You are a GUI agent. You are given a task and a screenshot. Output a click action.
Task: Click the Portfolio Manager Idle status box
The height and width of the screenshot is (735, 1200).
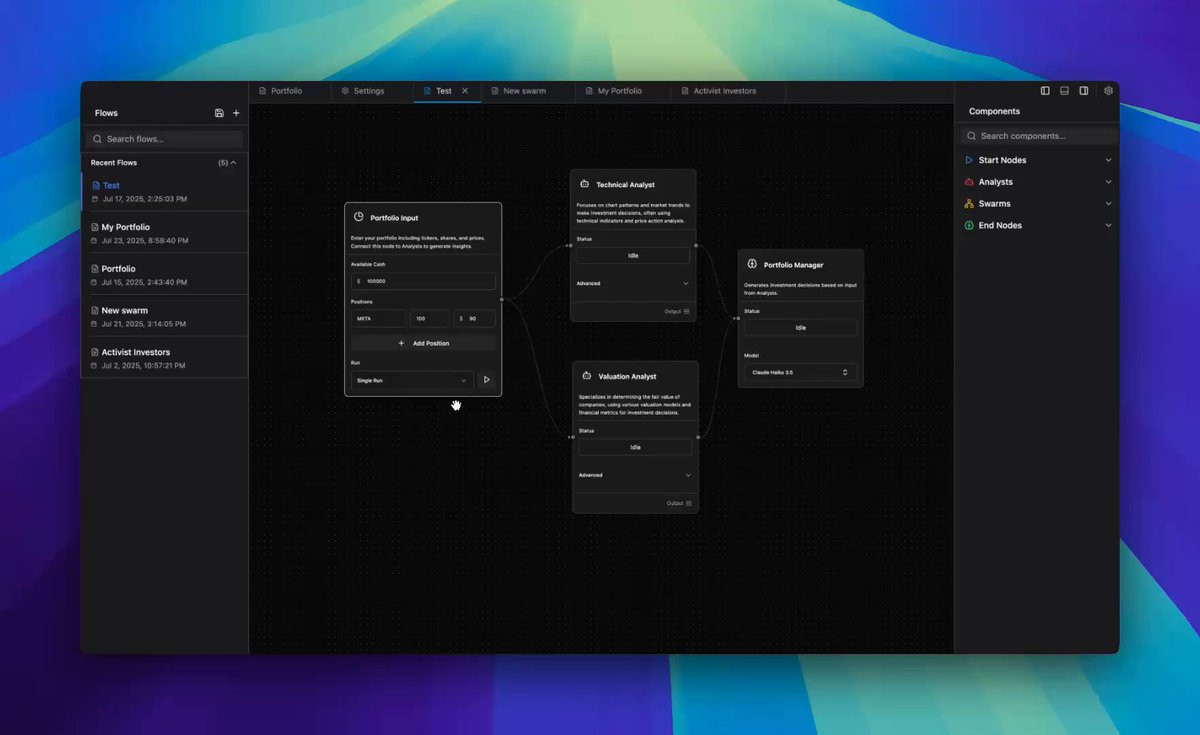(x=801, y=328)
